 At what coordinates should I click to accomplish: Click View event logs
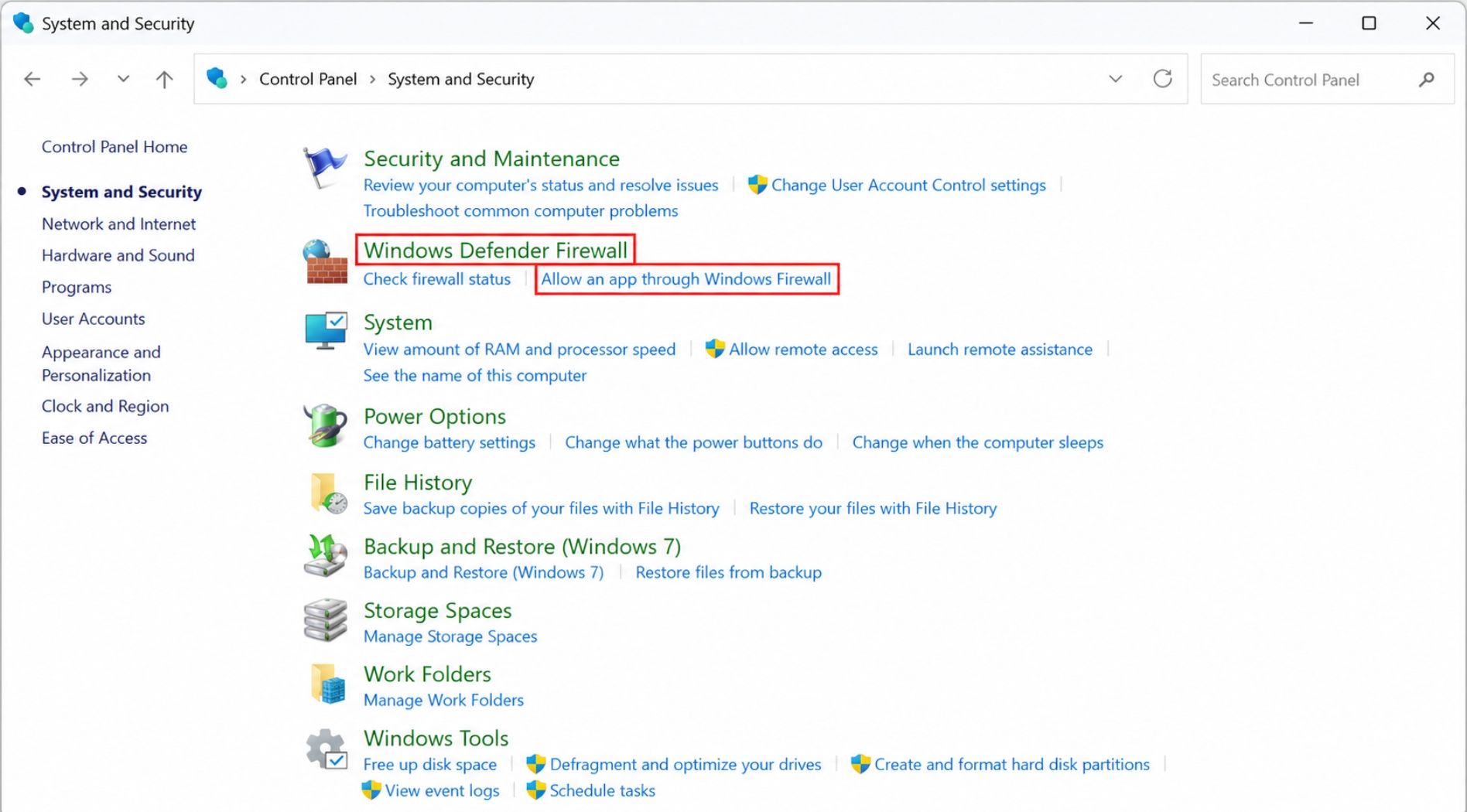442,790
